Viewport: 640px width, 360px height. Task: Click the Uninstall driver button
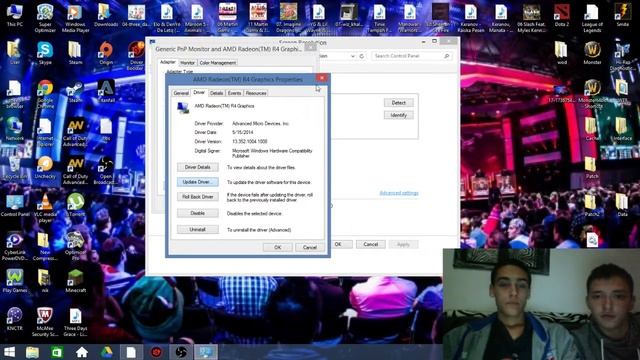pyautogui.click(x=198, y=229)
